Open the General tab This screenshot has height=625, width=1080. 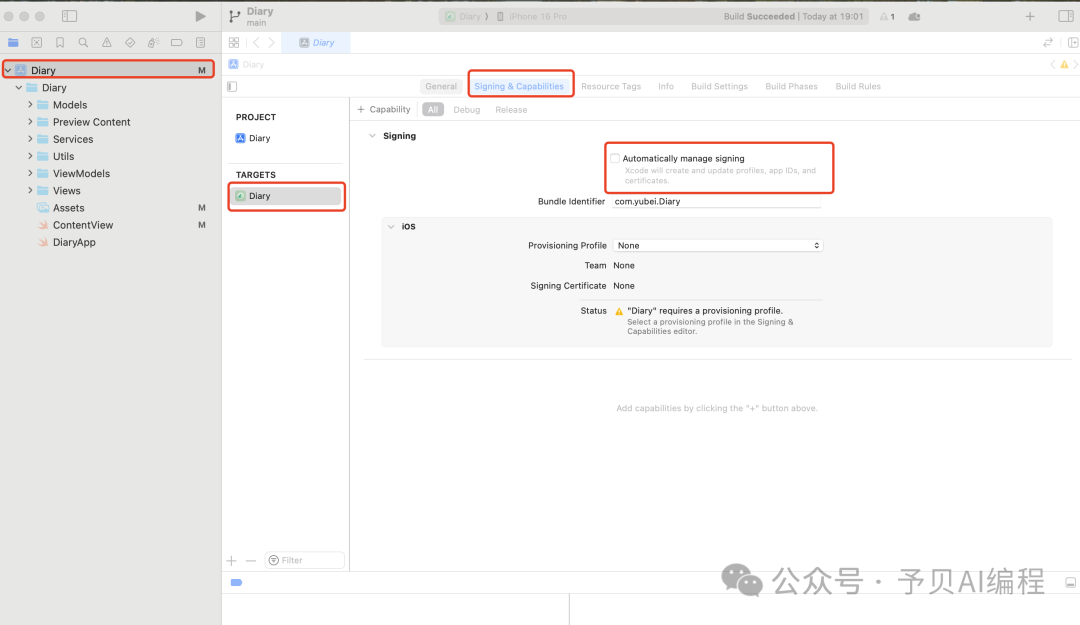tap(440, 86)
